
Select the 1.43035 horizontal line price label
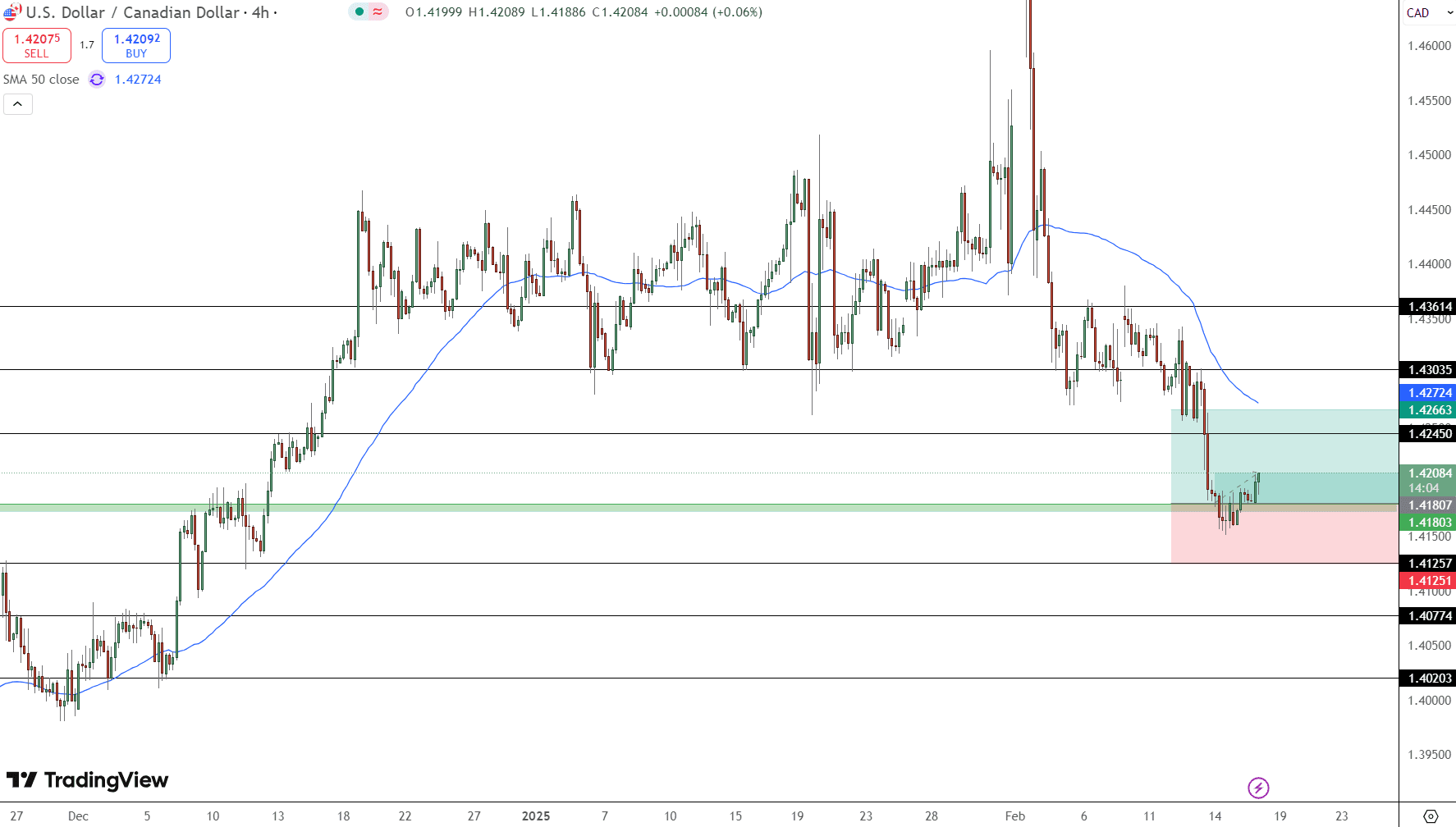click(x=1428, y=370)
